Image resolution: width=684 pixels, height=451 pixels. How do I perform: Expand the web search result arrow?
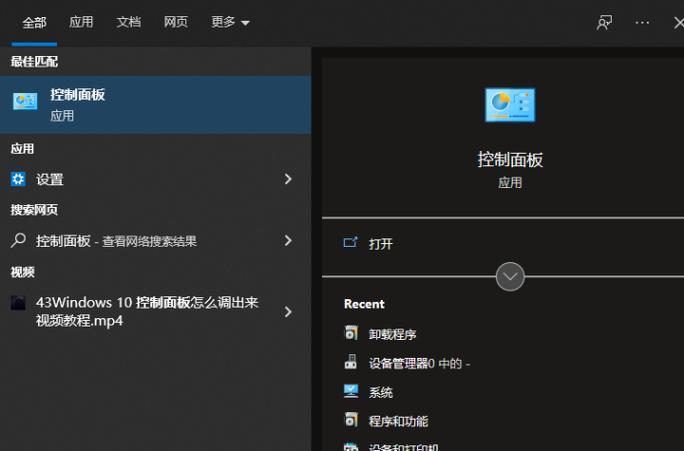coord(288,240)
